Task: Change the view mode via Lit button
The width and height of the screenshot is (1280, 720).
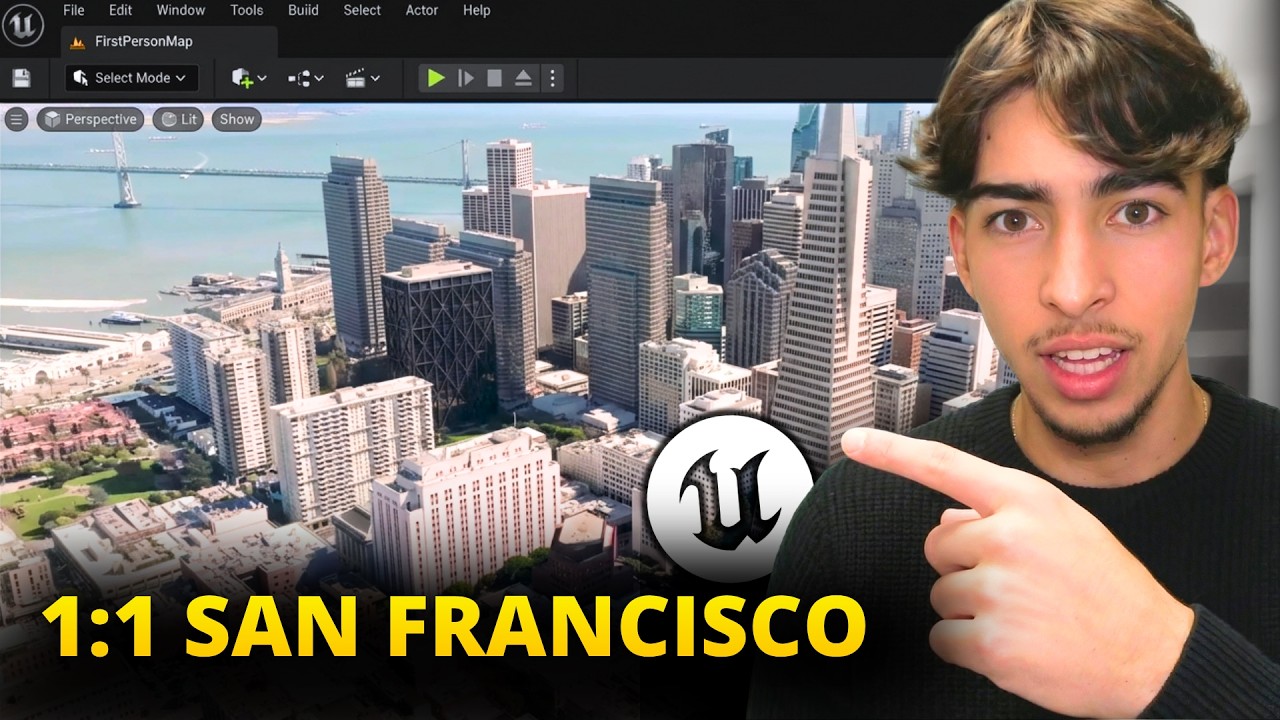Action: click(178, 120)
